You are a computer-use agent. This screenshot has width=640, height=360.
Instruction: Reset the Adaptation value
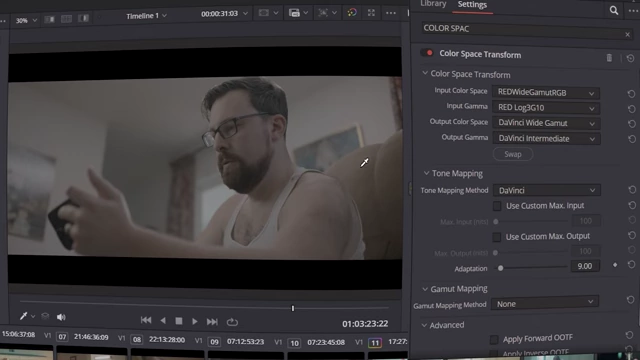tap(631, 265)
